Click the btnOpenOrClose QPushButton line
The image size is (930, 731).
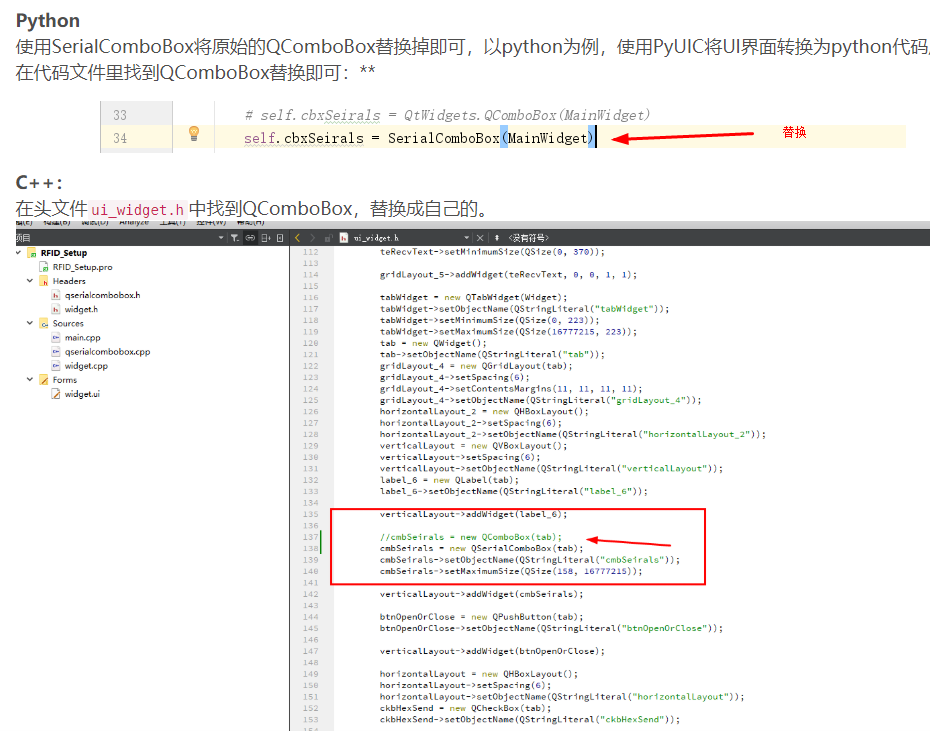point(482,617)
